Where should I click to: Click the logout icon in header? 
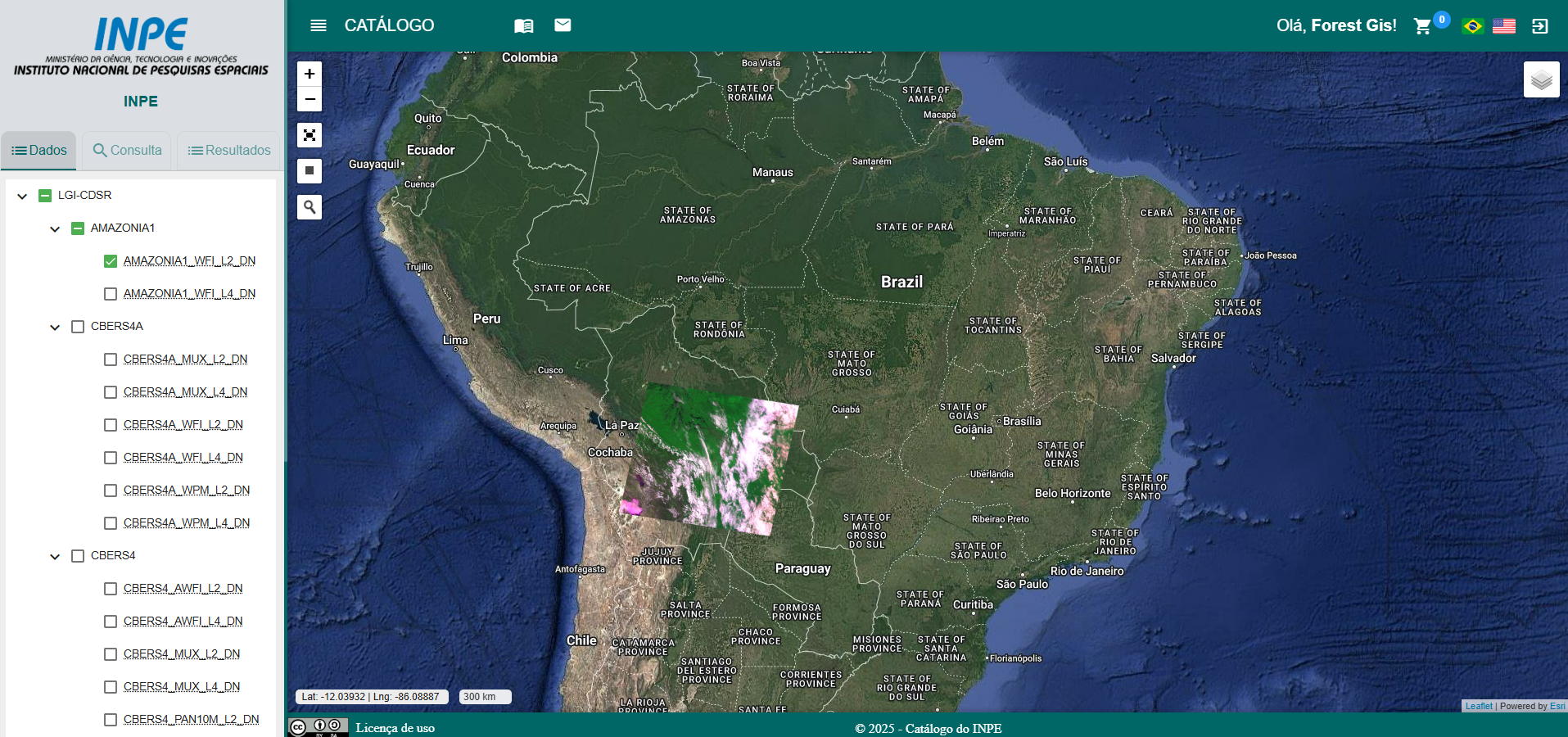click(x=1539, y=26)
